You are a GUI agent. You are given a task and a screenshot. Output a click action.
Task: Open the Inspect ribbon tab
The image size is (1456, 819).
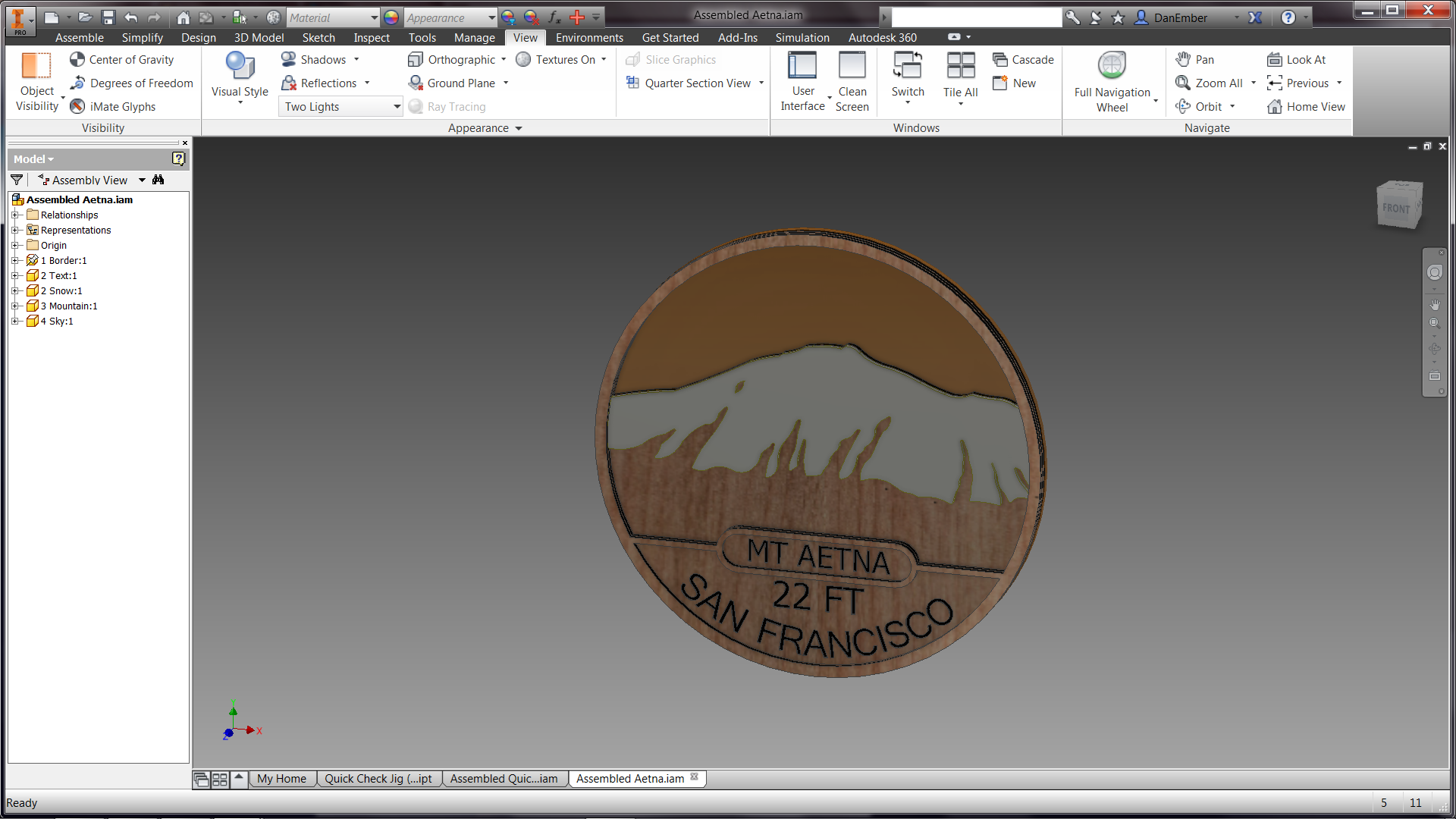coord(372,38)
